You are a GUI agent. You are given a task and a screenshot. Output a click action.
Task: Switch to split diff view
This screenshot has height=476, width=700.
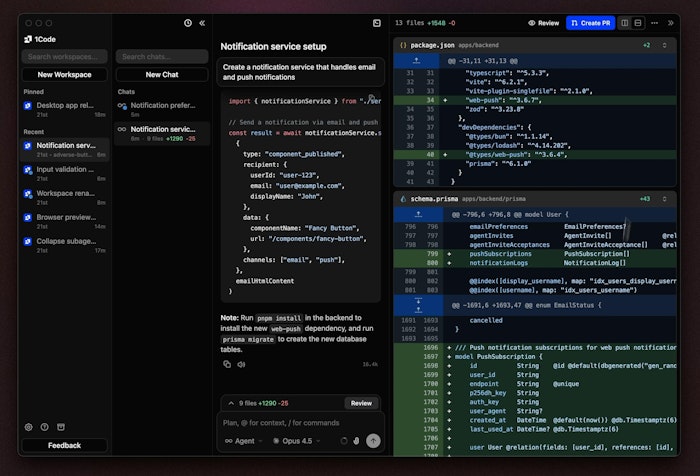point(625,23)
